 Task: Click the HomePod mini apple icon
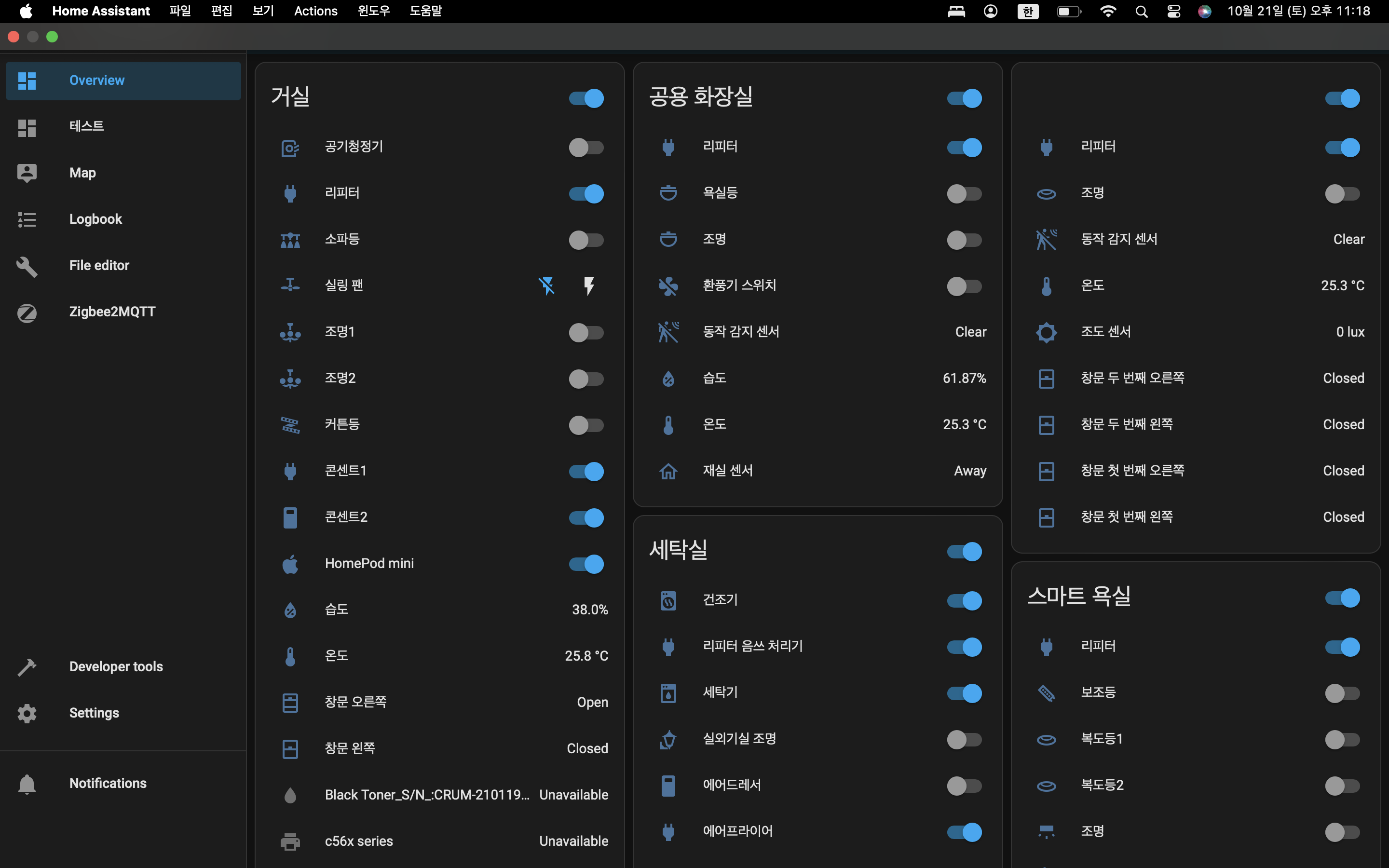[290, 564]
